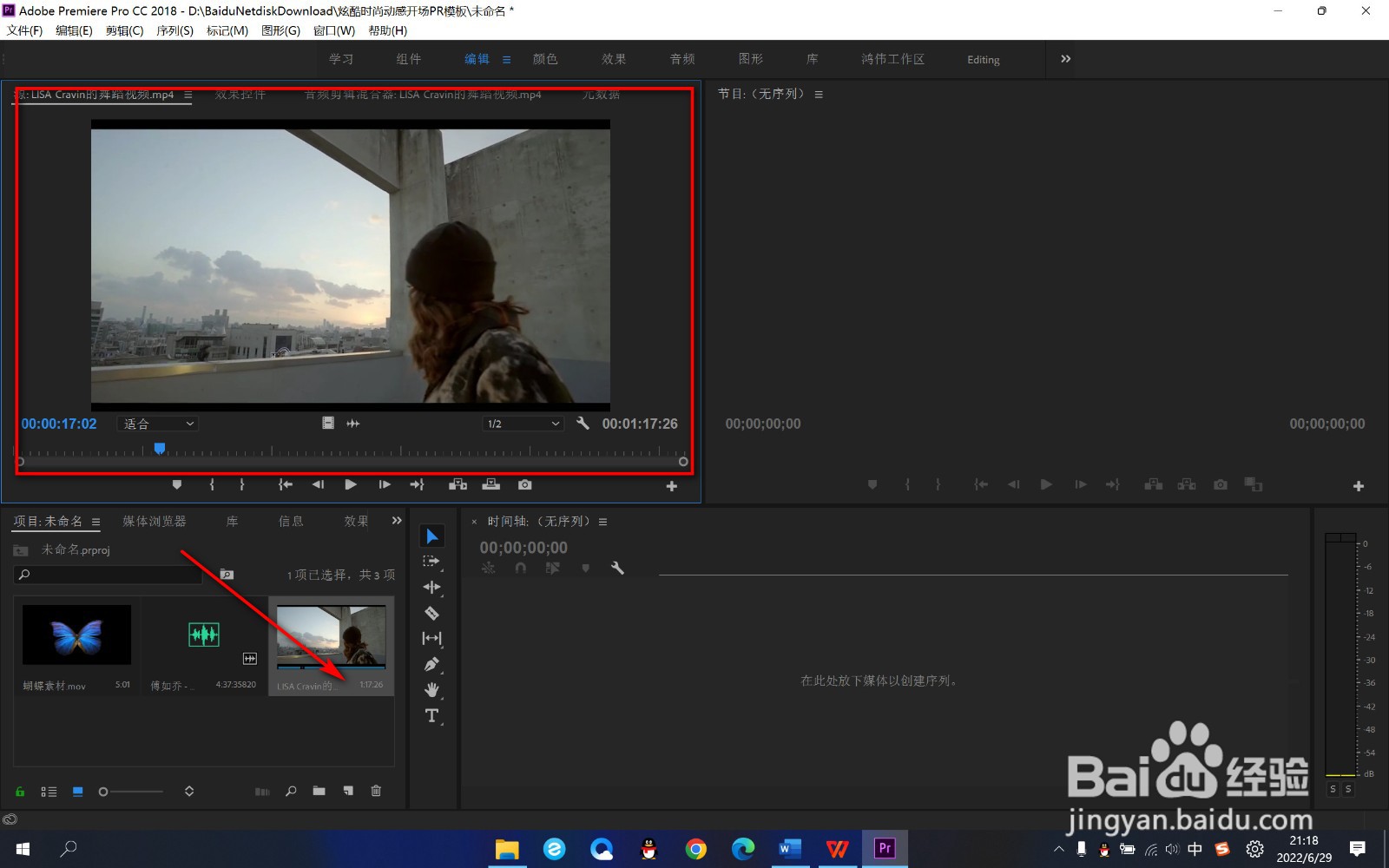Select the Selection (arrow) tool
The width and height of the screenshot is (1389, 868).
431,536
